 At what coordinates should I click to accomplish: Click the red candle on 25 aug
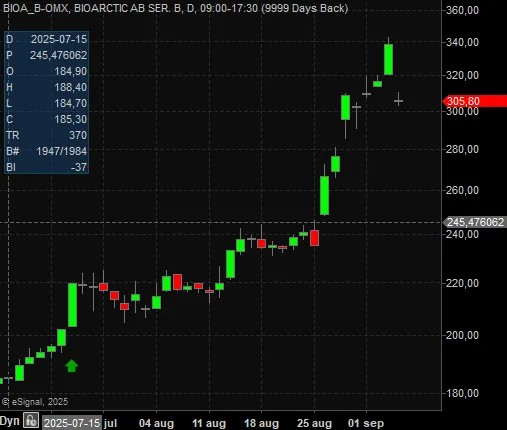point(314,238)
